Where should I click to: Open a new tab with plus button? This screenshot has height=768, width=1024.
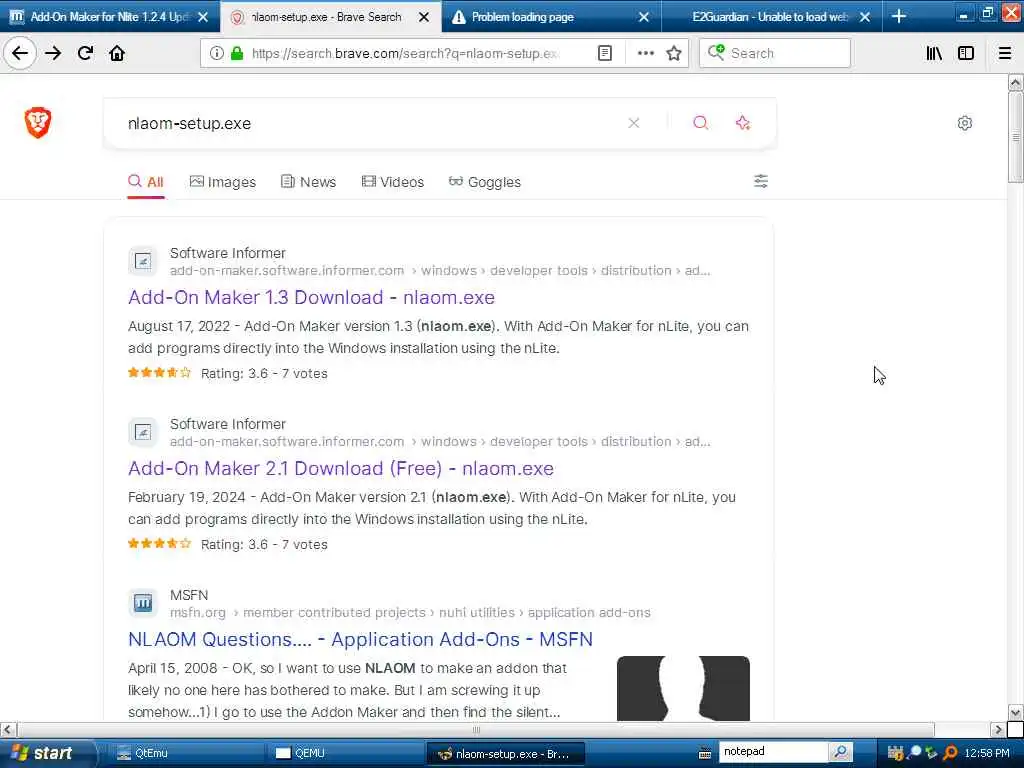coord(899,16)
